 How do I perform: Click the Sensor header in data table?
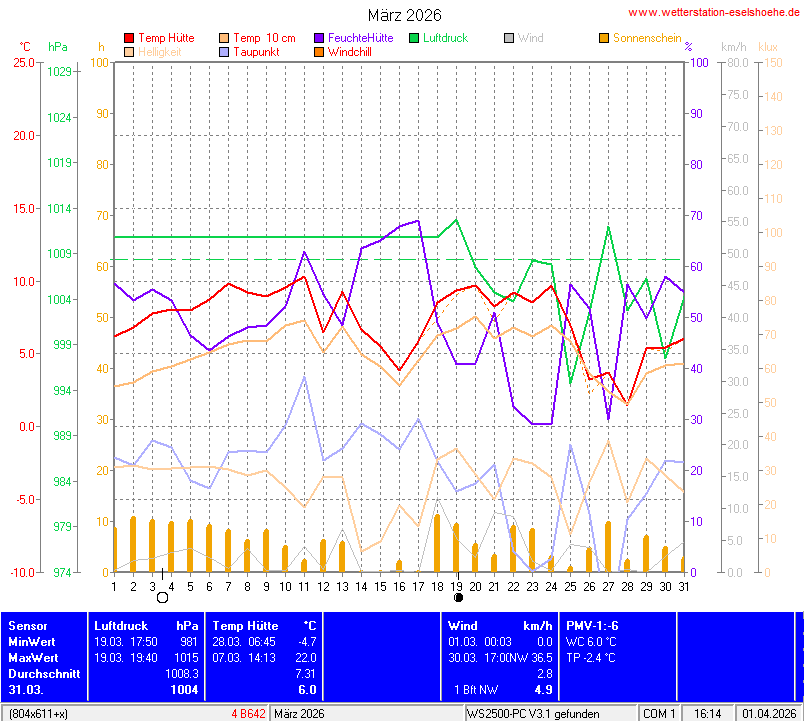(28, 626)
